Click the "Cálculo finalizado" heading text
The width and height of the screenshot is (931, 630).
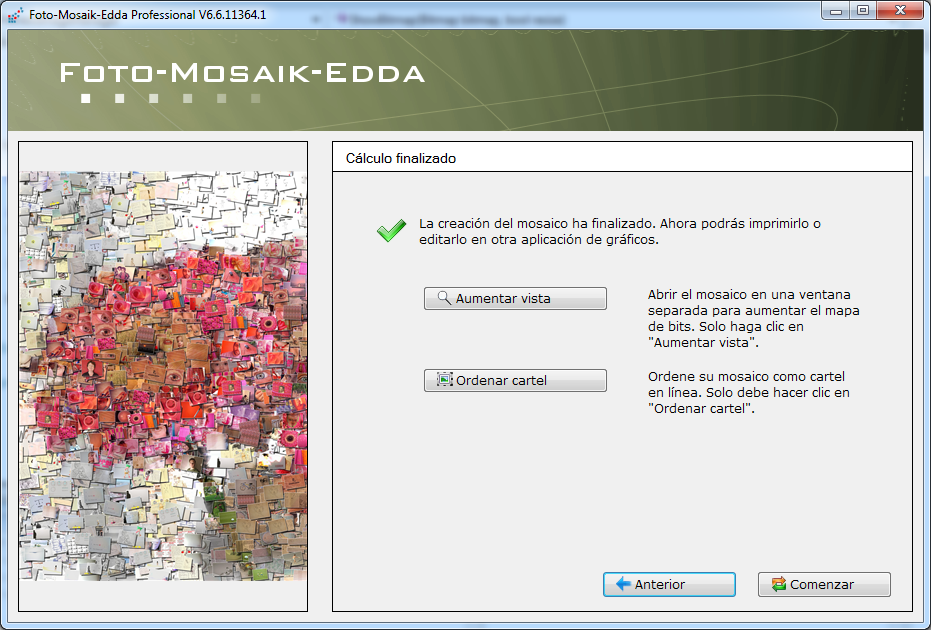401,159
